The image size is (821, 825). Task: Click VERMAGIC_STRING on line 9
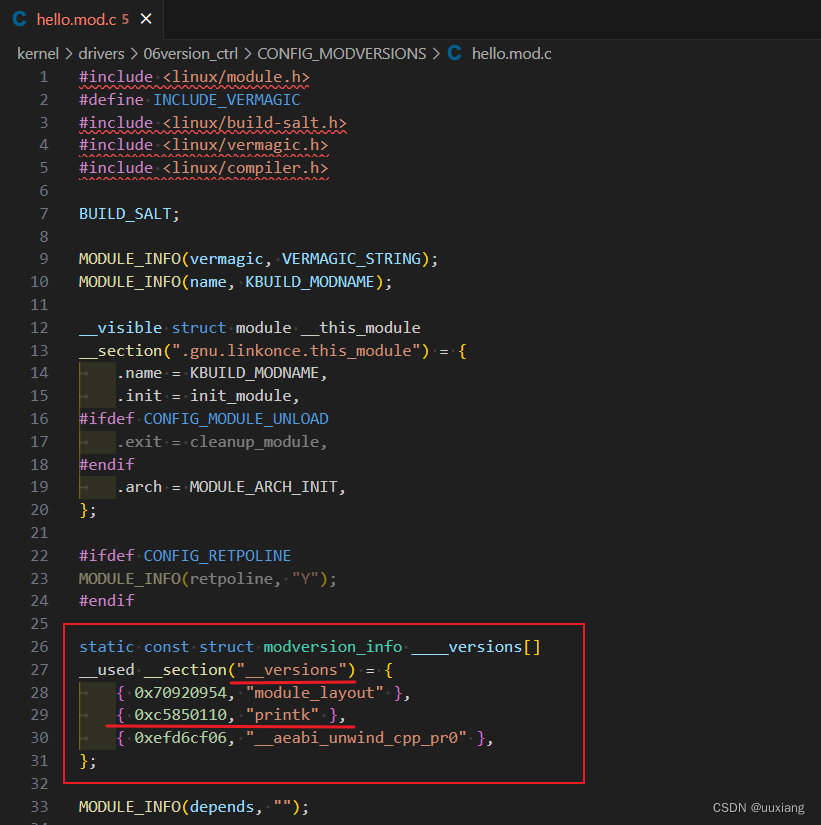tap(352, 259)
